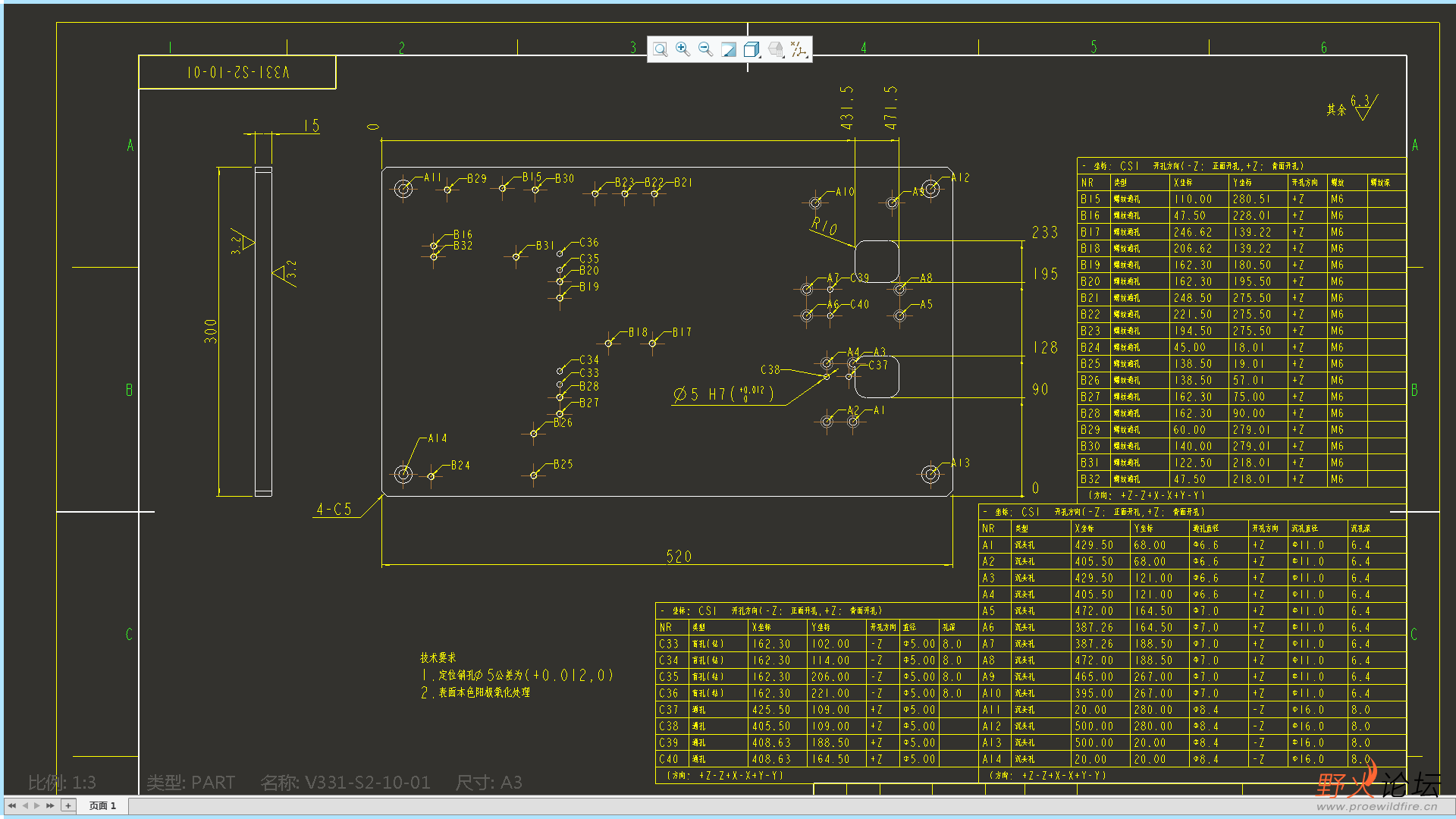This screenshot has width=1456, height=819.
Task: Select the 128 ordinate dimension
Action: pyautogui.click(x=1045, y=347)
